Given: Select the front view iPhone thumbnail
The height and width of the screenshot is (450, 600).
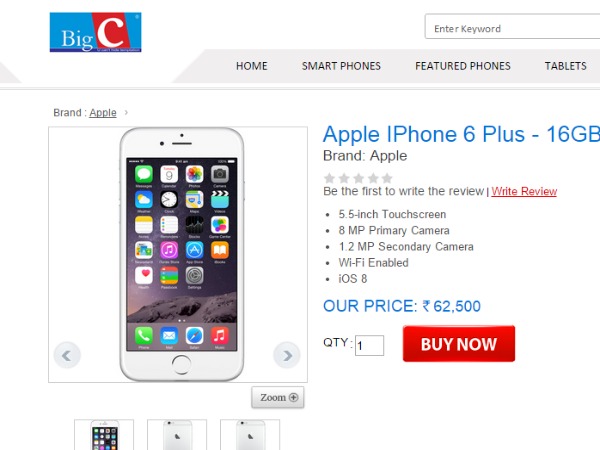Looking at the screenshot, I should 104,435.
